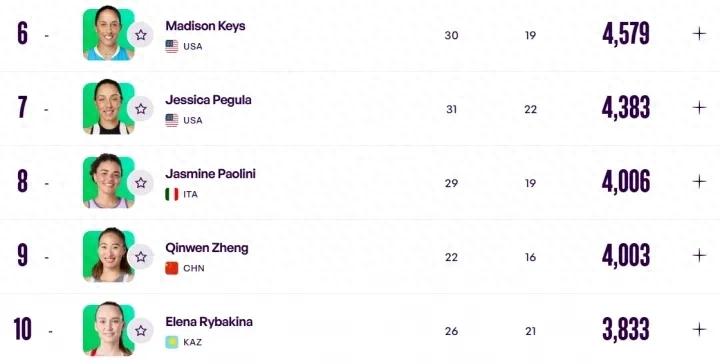The height and width of the screenshot is (364, 720).
Task: Click the plus icon for Qinwen Zheng
Action: pos(699,255)
